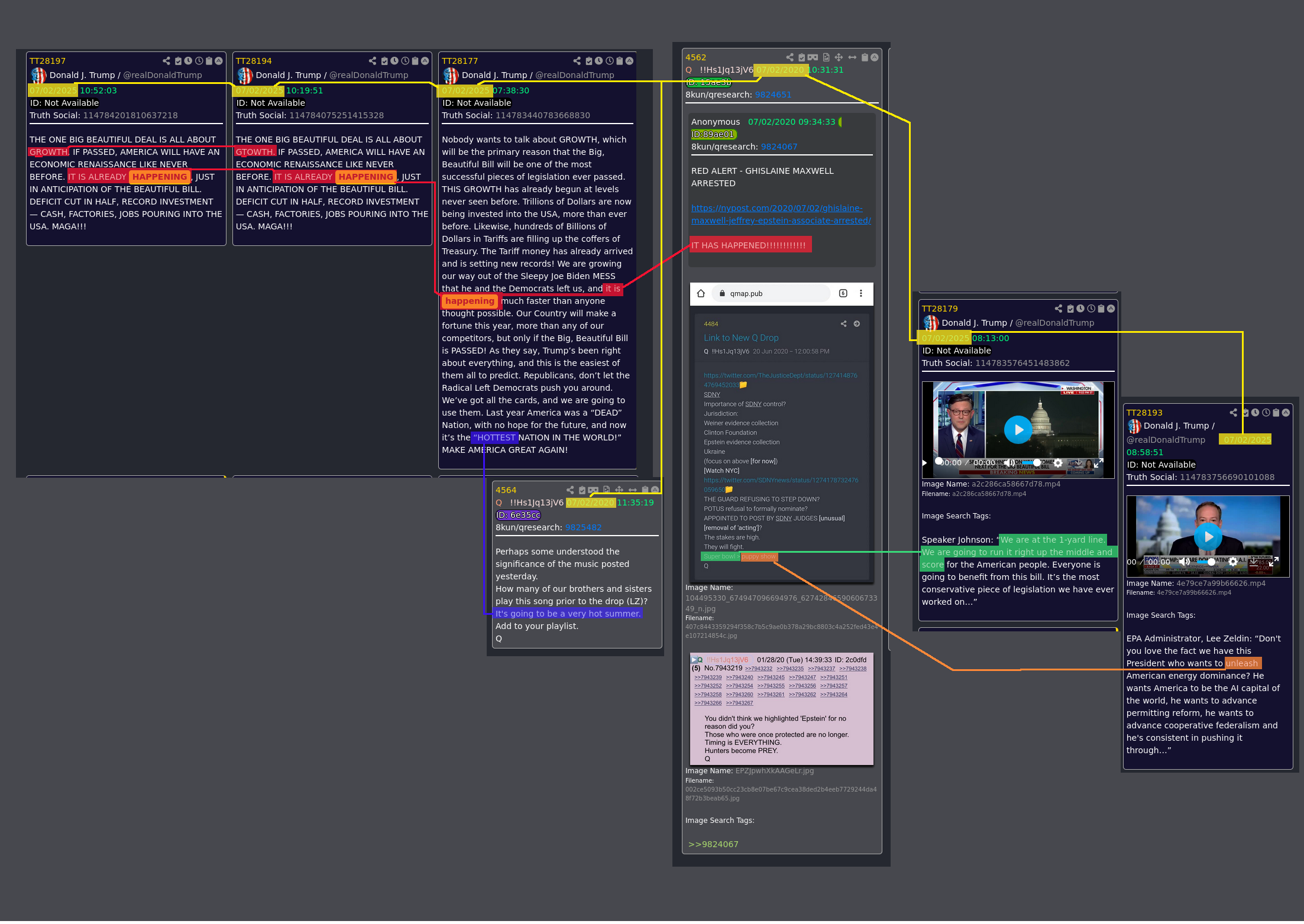The image size is (1304, 924).
Task: Play the Lee Zeldin video in TT28193
Action: (x=1208, y=537)
